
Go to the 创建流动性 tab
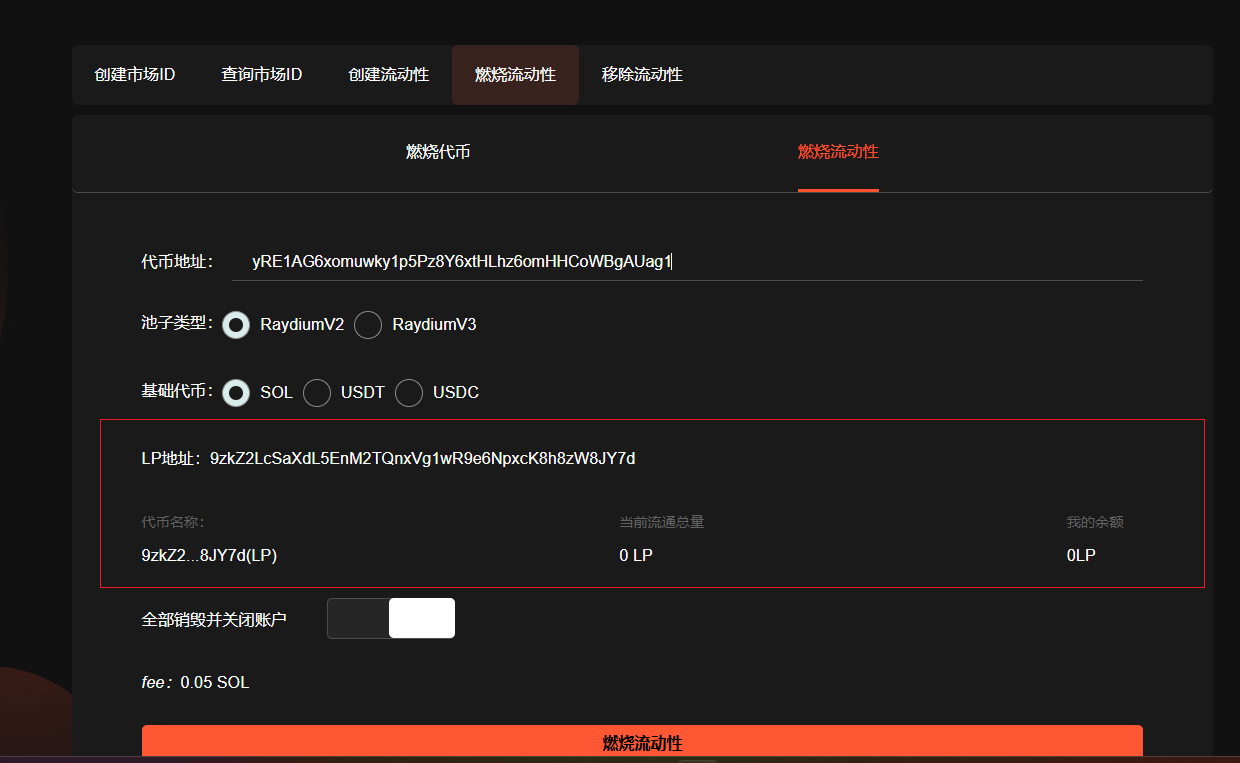(x=388, y=75)
